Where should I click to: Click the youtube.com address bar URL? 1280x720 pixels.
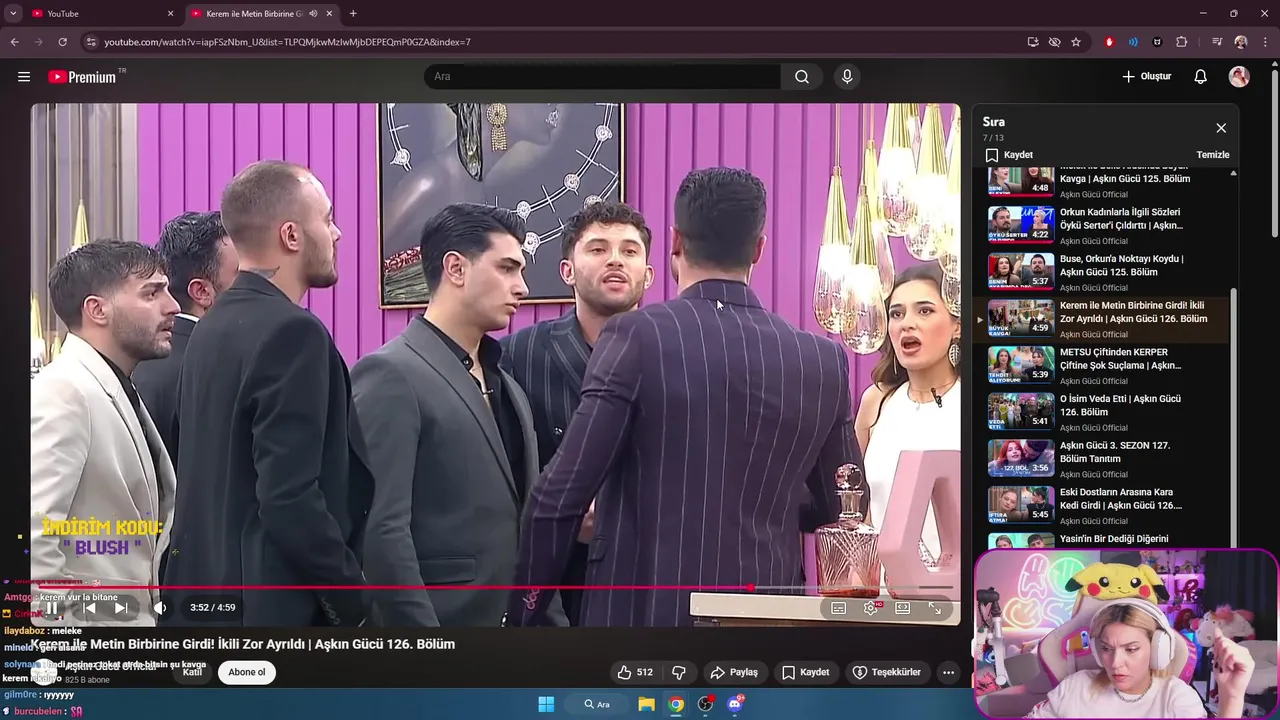coord(288,42)
